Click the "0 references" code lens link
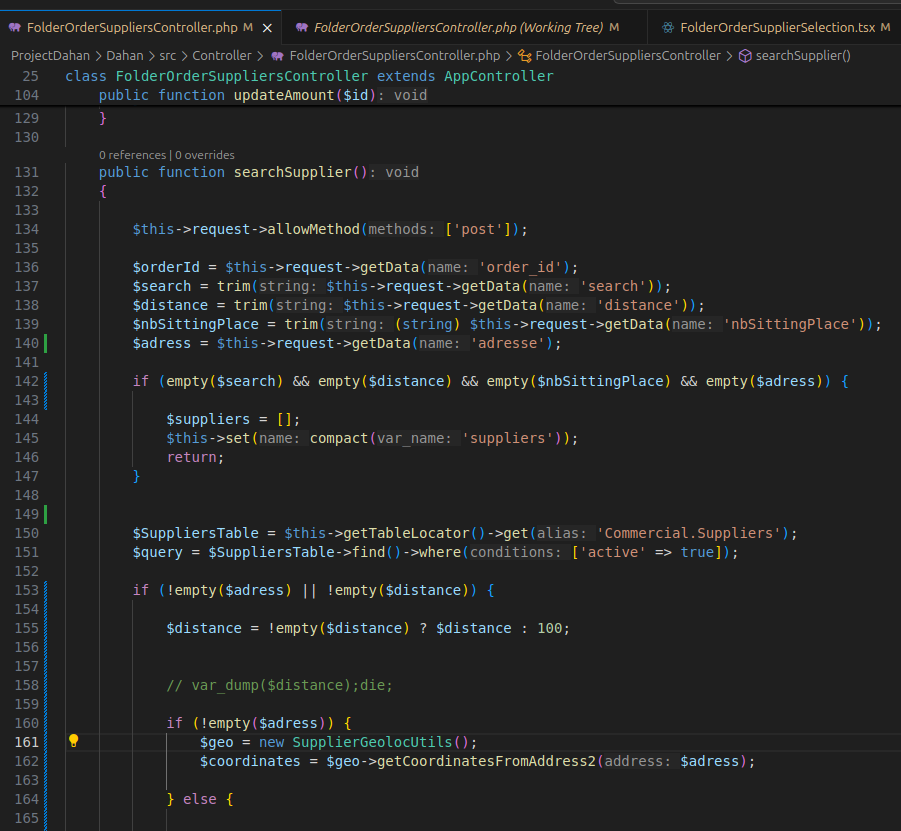The width and height of the screenshot is (901, 831). point(132,155)
